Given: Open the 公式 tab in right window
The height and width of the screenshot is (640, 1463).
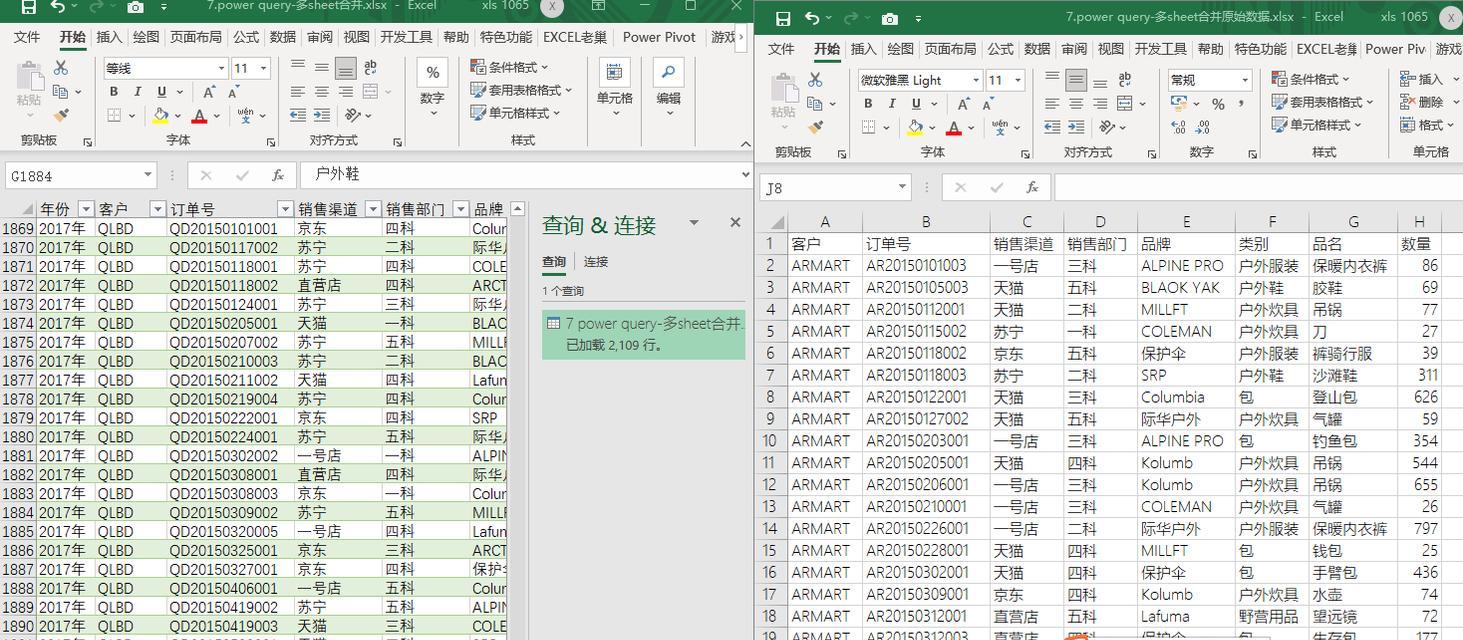Looking at the screenshot, I should (x=1001, y=49).
